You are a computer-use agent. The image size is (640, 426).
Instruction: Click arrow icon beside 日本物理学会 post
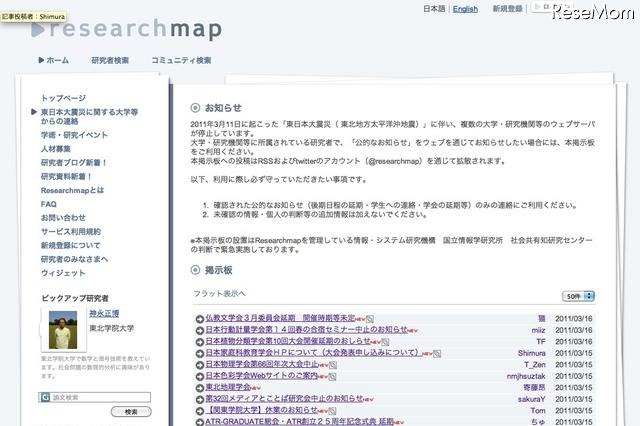pyautogui.click(x=200, y=365)
